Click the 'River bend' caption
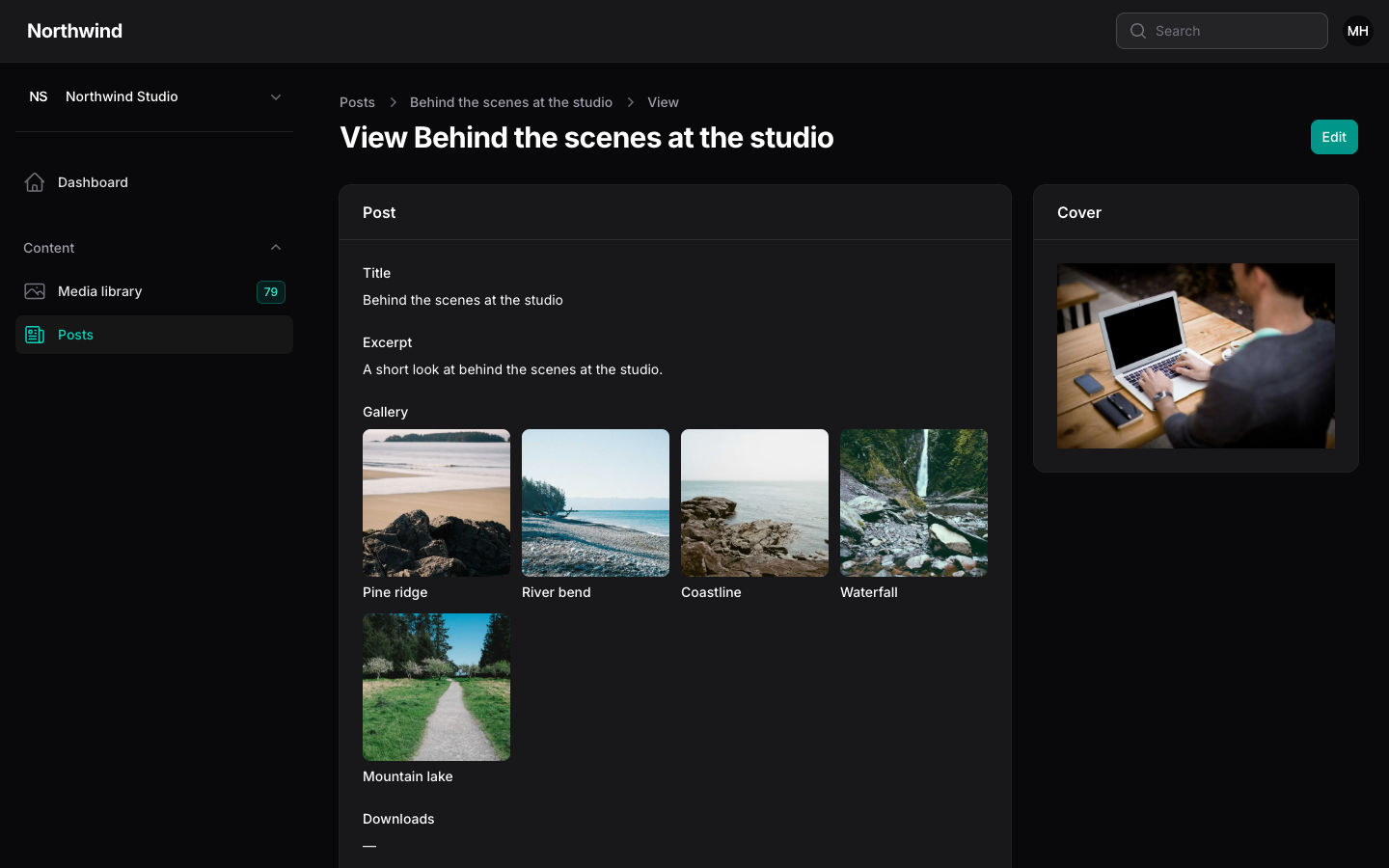Viewport: 1389px width, 868px height. [x=557, y=592]
